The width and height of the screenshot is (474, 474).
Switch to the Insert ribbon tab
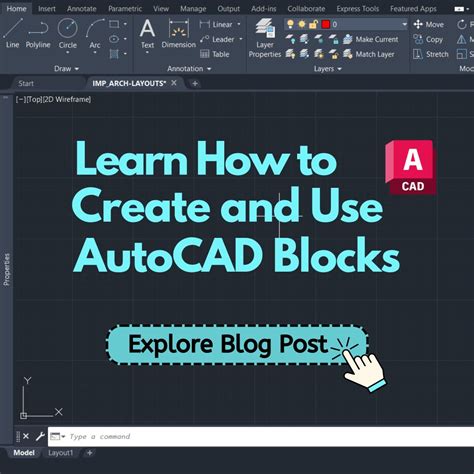[x=47, y=9]
